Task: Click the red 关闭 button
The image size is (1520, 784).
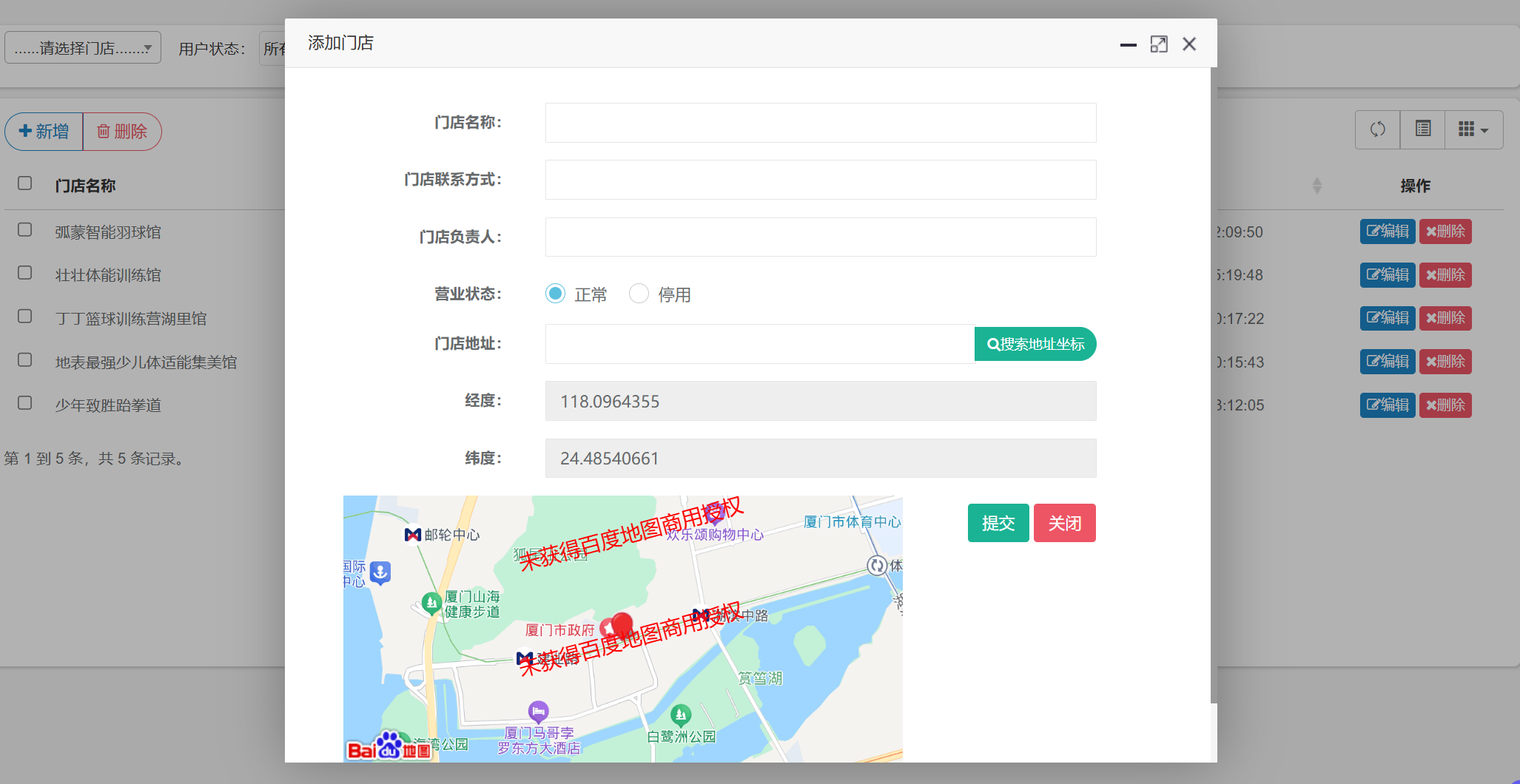Action: pos(1064,523)
